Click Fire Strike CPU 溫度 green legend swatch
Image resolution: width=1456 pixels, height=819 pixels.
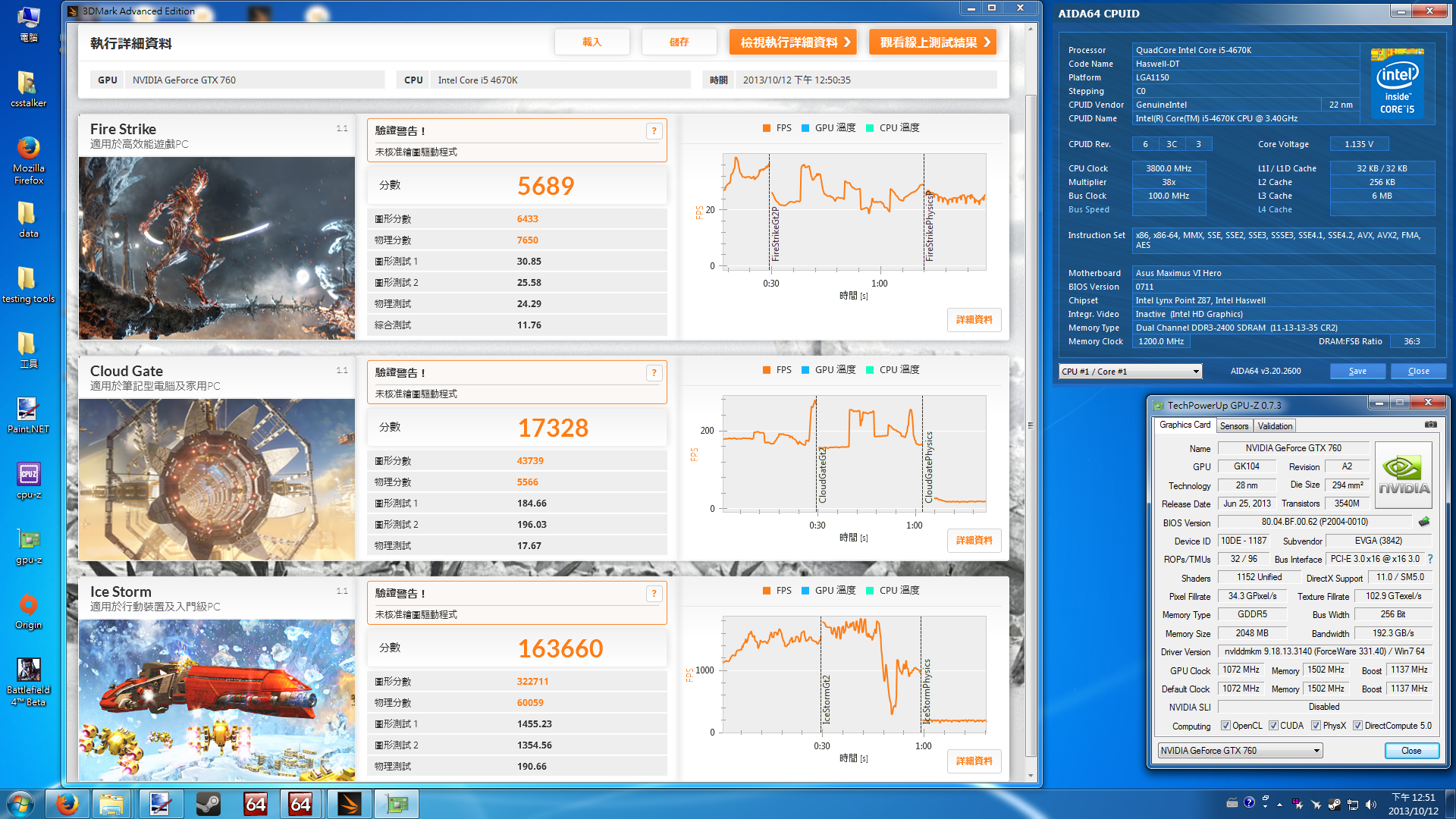tap(870, 128)
